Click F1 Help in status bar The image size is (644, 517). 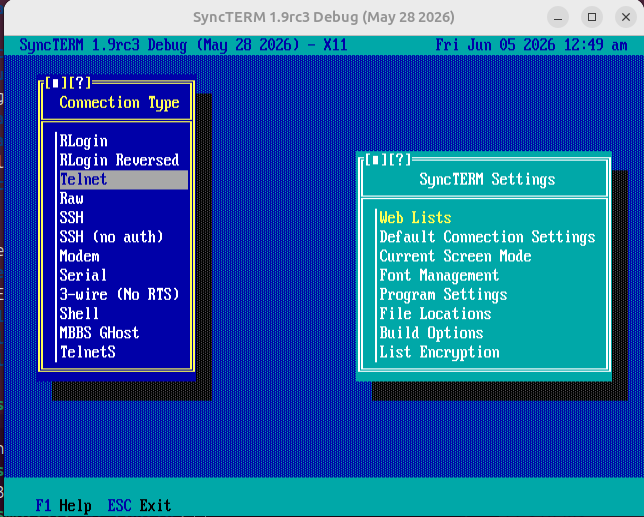pyautogui.click(x=64, y=506)
